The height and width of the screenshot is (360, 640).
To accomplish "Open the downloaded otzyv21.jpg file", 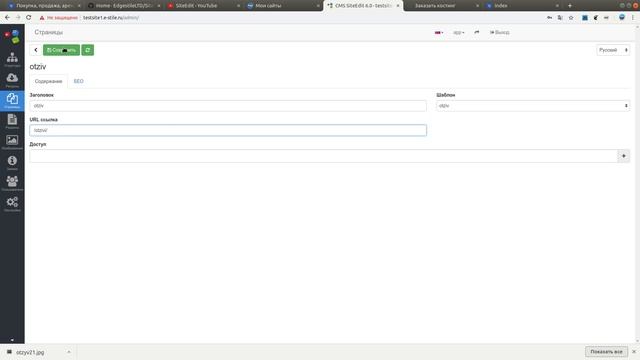I will pos(30,352).
